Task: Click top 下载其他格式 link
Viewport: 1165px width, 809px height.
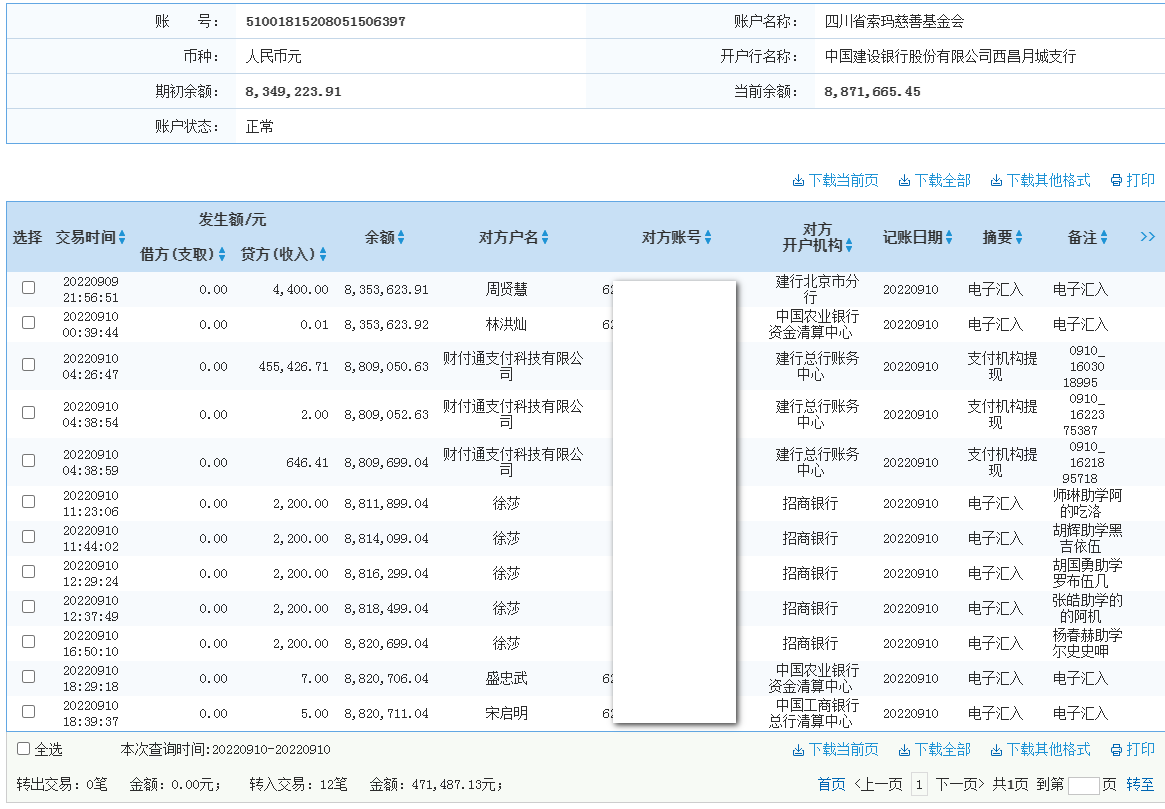Action: coord(1040,181)
